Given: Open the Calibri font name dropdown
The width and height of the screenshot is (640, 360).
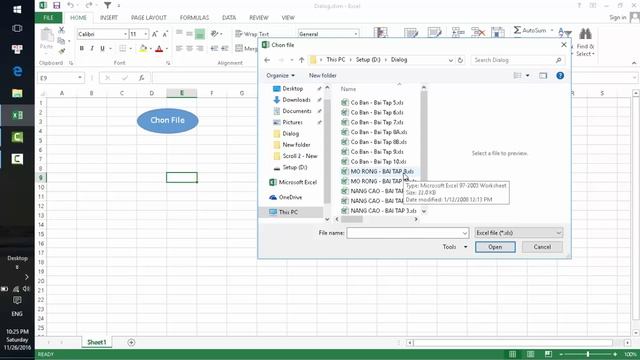Looking at the screenshot, I should click(x=125, y=34).
